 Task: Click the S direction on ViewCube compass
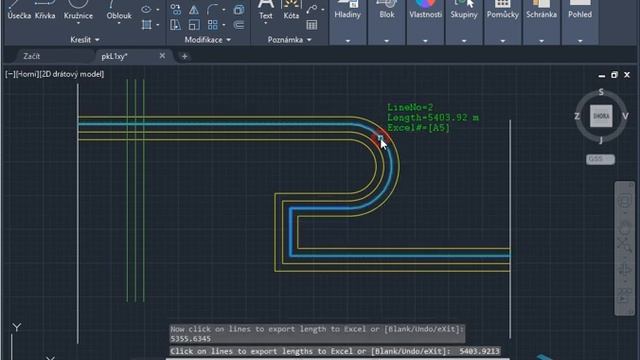(x=601, y=92)
